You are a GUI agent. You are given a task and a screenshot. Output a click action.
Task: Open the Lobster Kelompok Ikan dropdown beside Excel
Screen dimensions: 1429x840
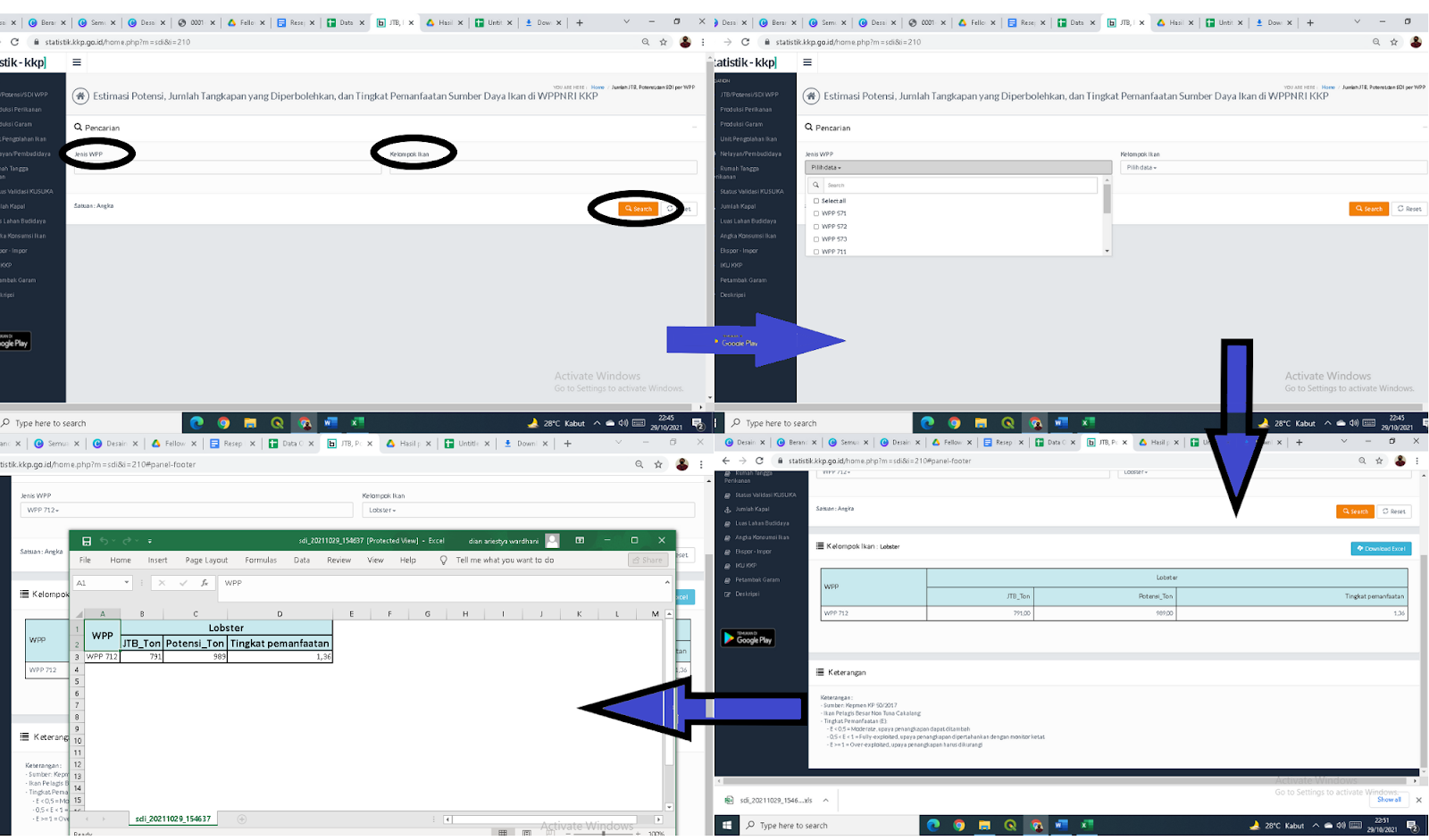[x=527, y=510]
